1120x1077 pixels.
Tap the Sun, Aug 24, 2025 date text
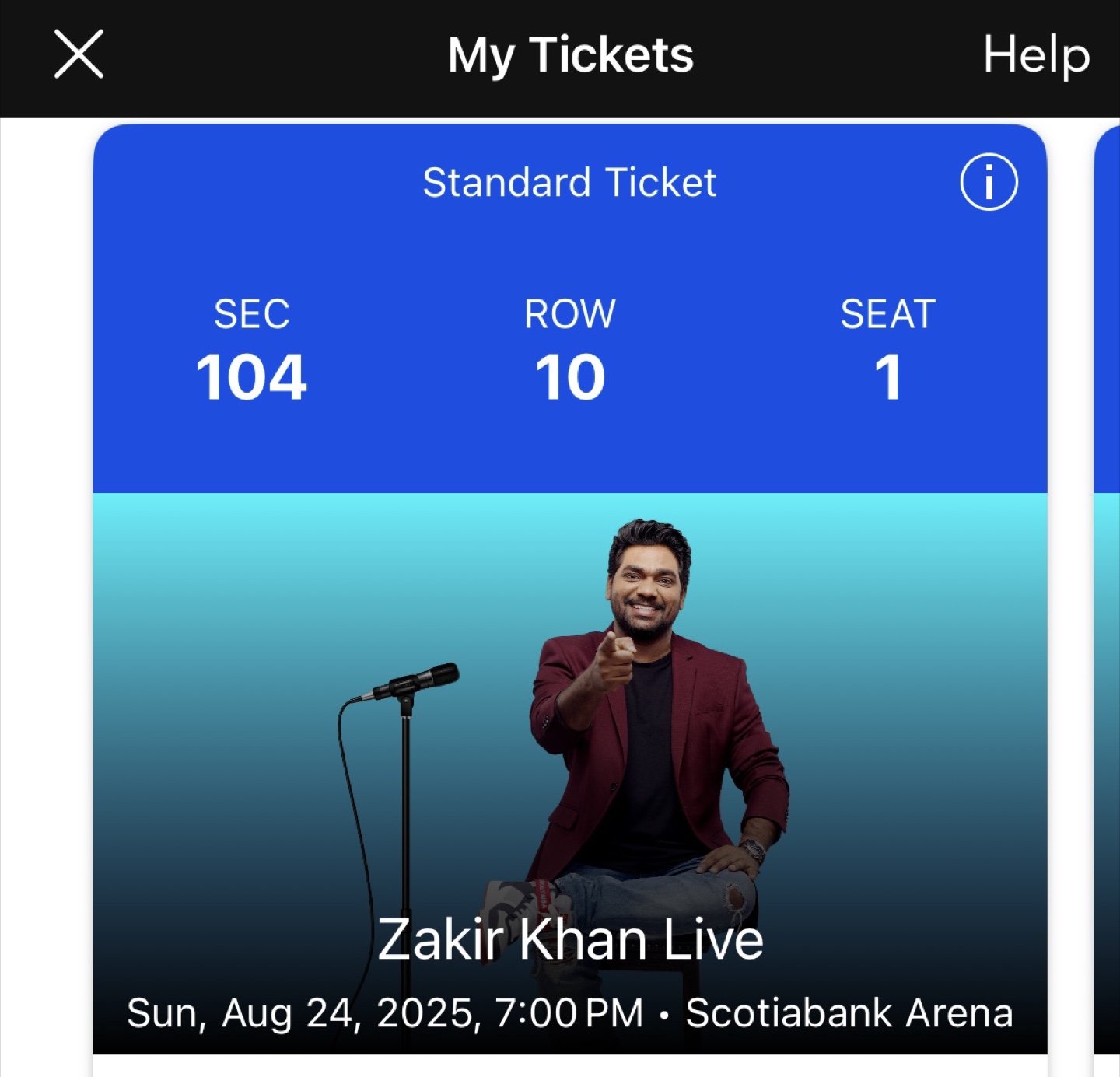point(300,1013)
